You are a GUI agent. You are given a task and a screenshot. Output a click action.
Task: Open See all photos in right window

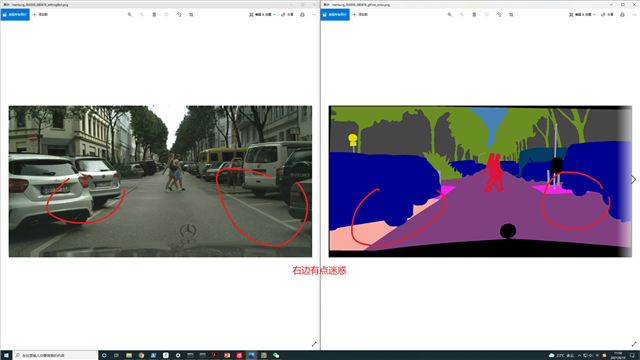click(335, 15)
